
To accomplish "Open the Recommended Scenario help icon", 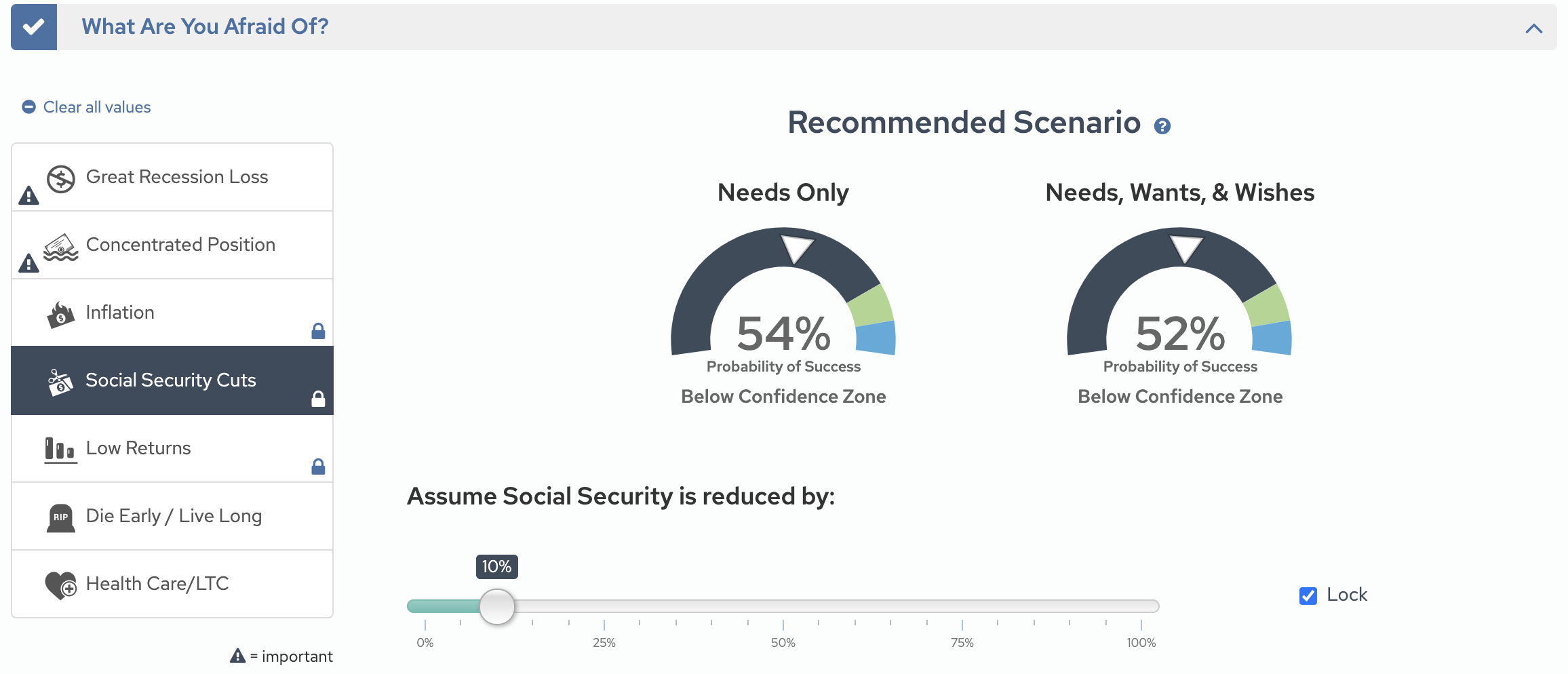I will click(x=1162, y=126).
